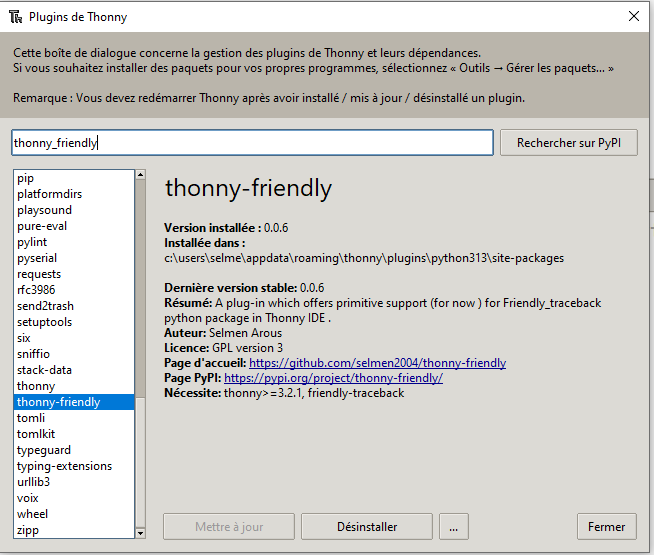Viewport: 654px width, 555px height.
Task: Click the grayed Mettre à jour button
Action: (229, 527)
